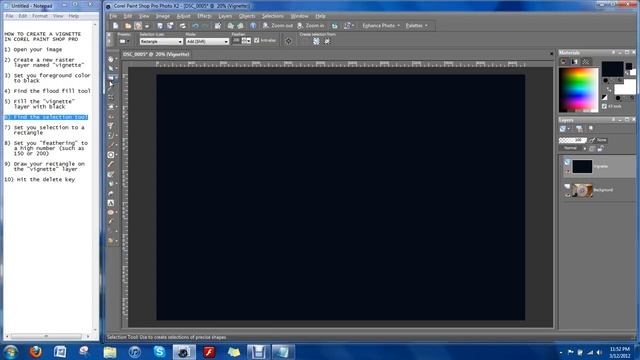This screenshot has width=640, height=360.
Task: Click the black foreground color swatch
Action: pos(612,69)
